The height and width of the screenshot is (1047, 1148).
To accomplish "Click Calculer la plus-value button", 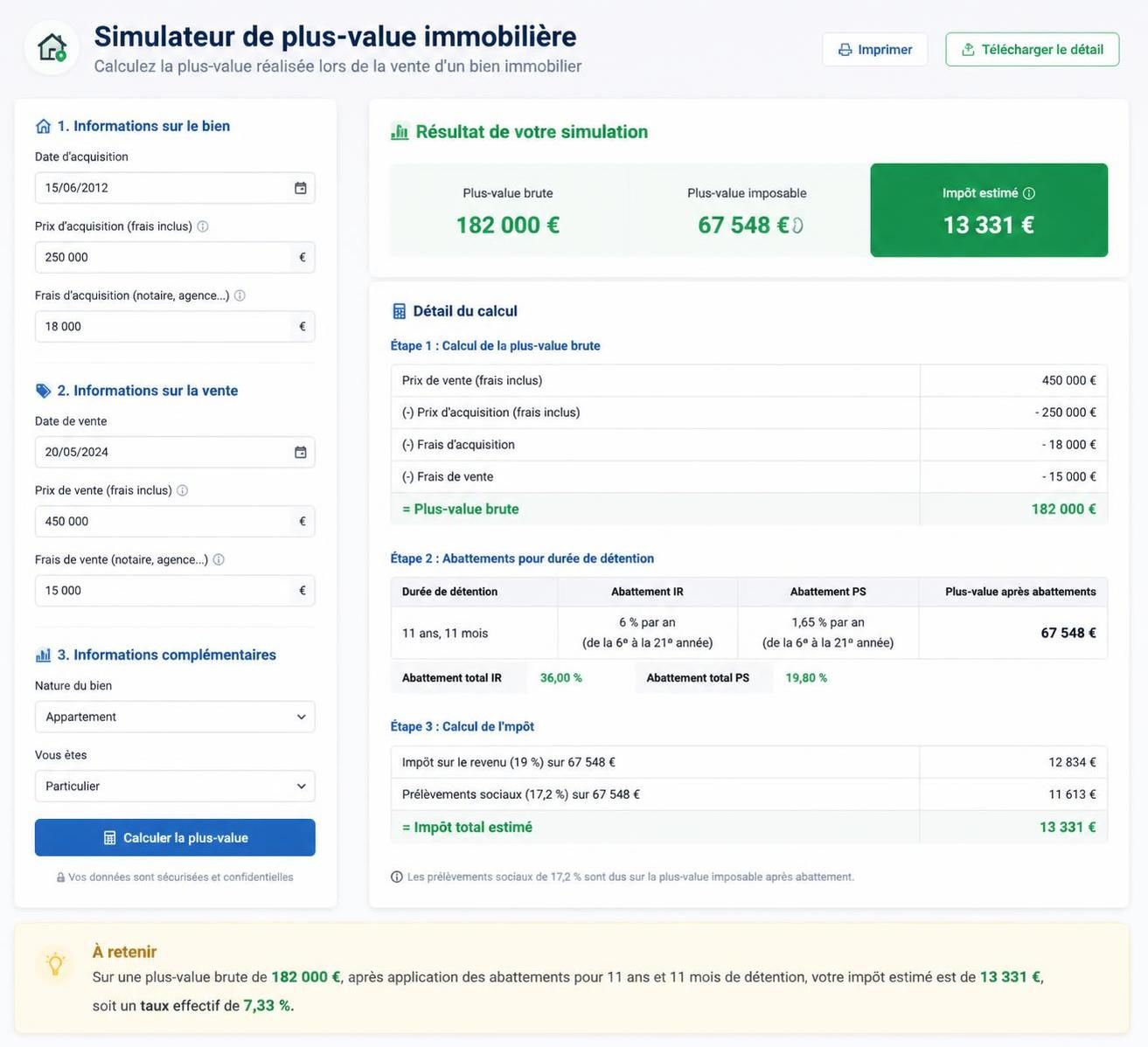I will pyautogui.click(x=175, y=837).
